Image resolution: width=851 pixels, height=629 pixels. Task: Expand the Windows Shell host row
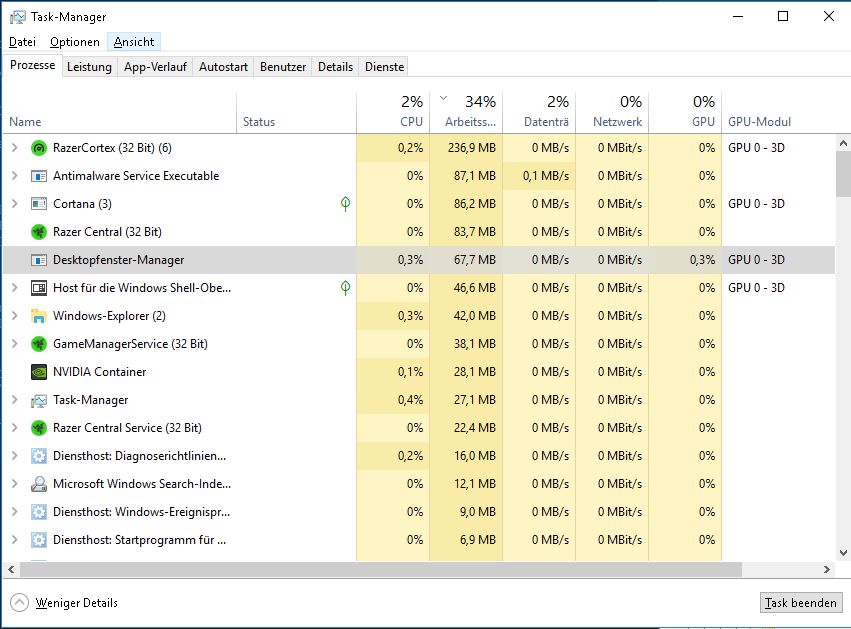(15, 288)
